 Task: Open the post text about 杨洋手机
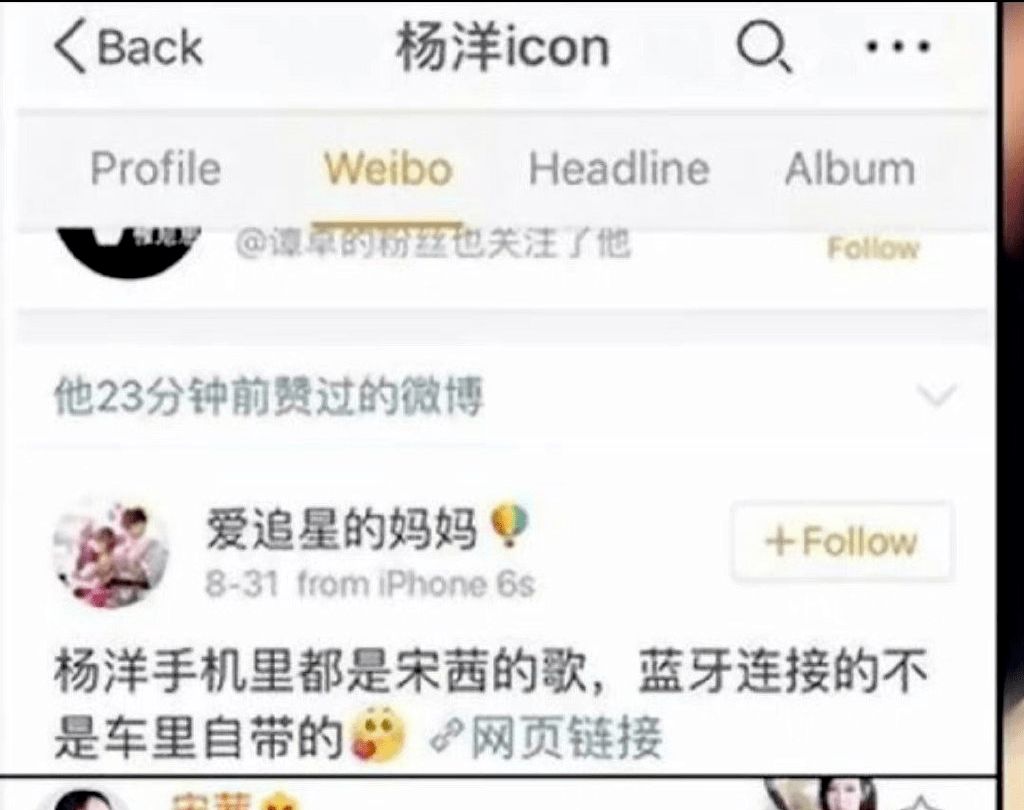click(x=490, y=704)
